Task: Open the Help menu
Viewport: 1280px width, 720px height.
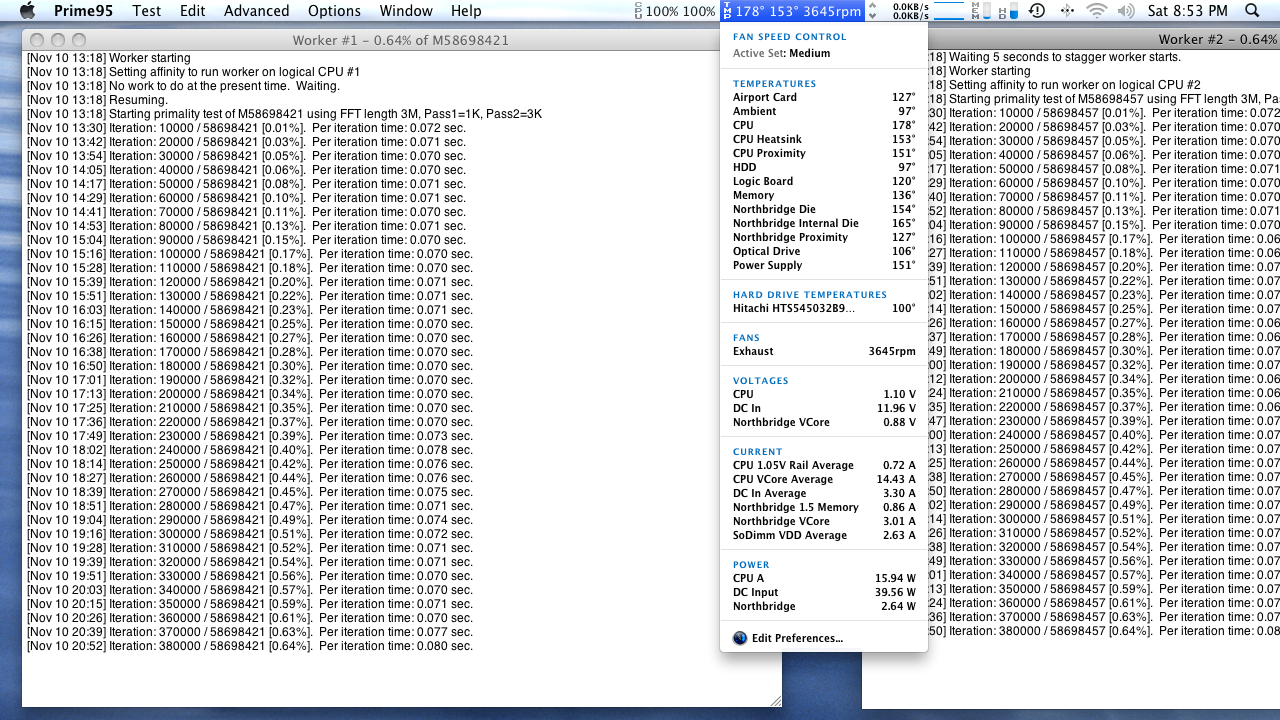Action: (466, 11)
